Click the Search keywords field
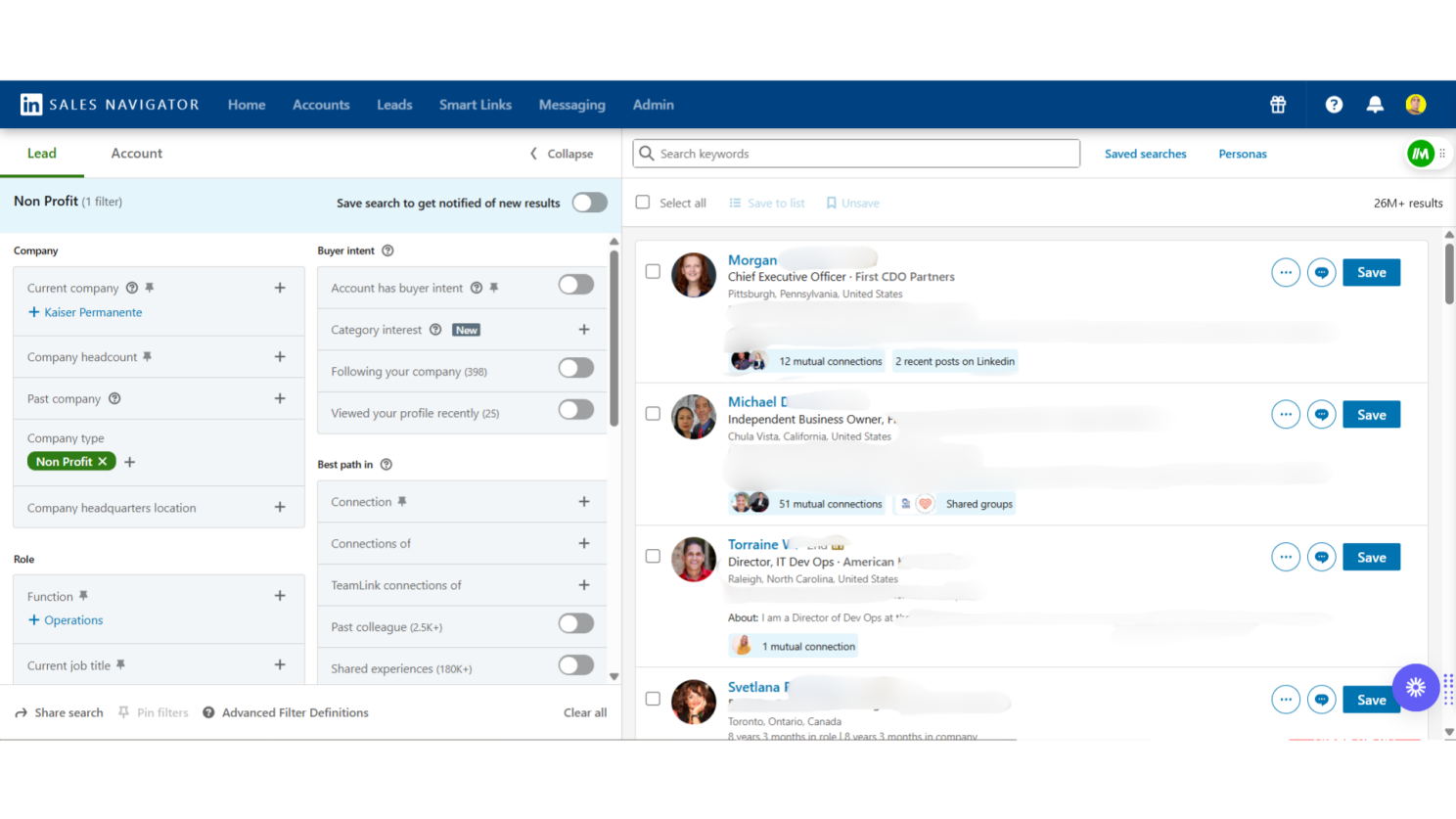Screen dimensions: 1456x819 pos(856,154)
